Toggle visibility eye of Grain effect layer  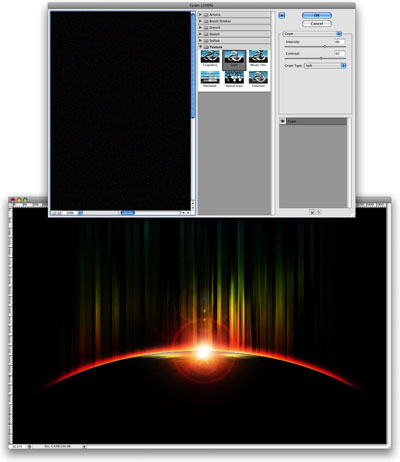283,121
